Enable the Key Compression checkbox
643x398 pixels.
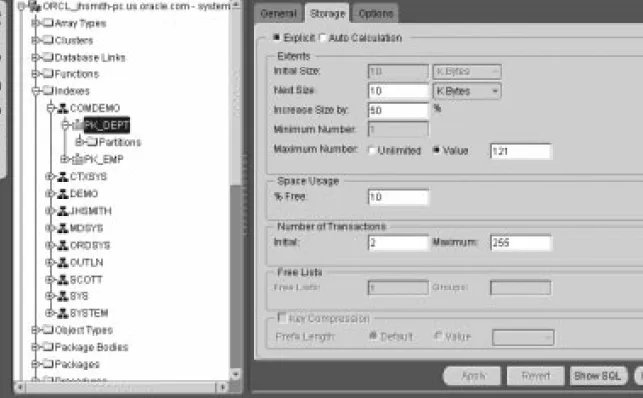coord(282,317)
